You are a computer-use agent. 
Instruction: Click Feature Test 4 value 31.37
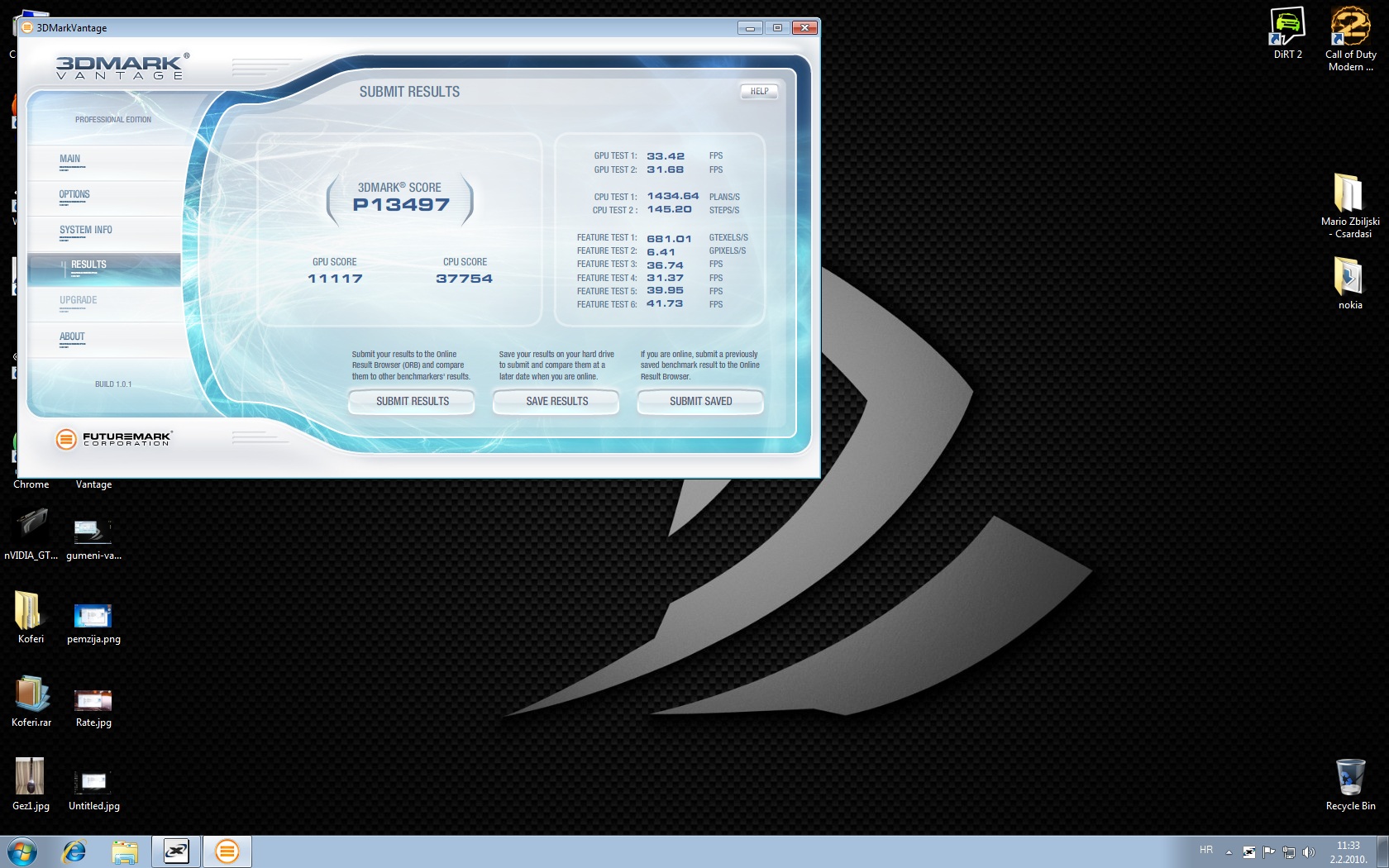[666, 278]
